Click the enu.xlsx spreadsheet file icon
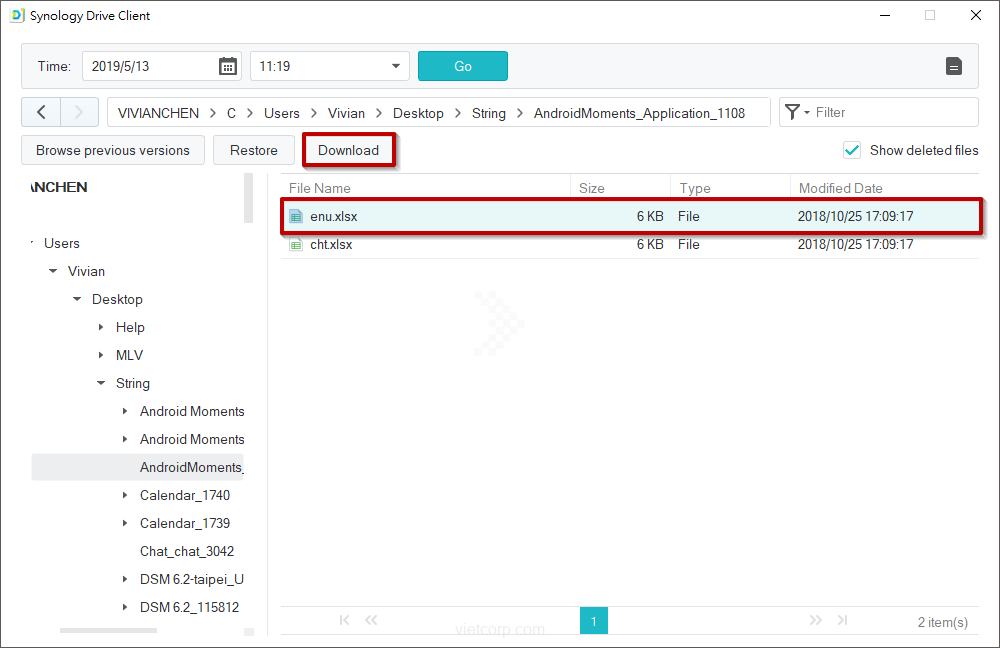Viewport: 1000px width, 648px height. coord(295,216)
